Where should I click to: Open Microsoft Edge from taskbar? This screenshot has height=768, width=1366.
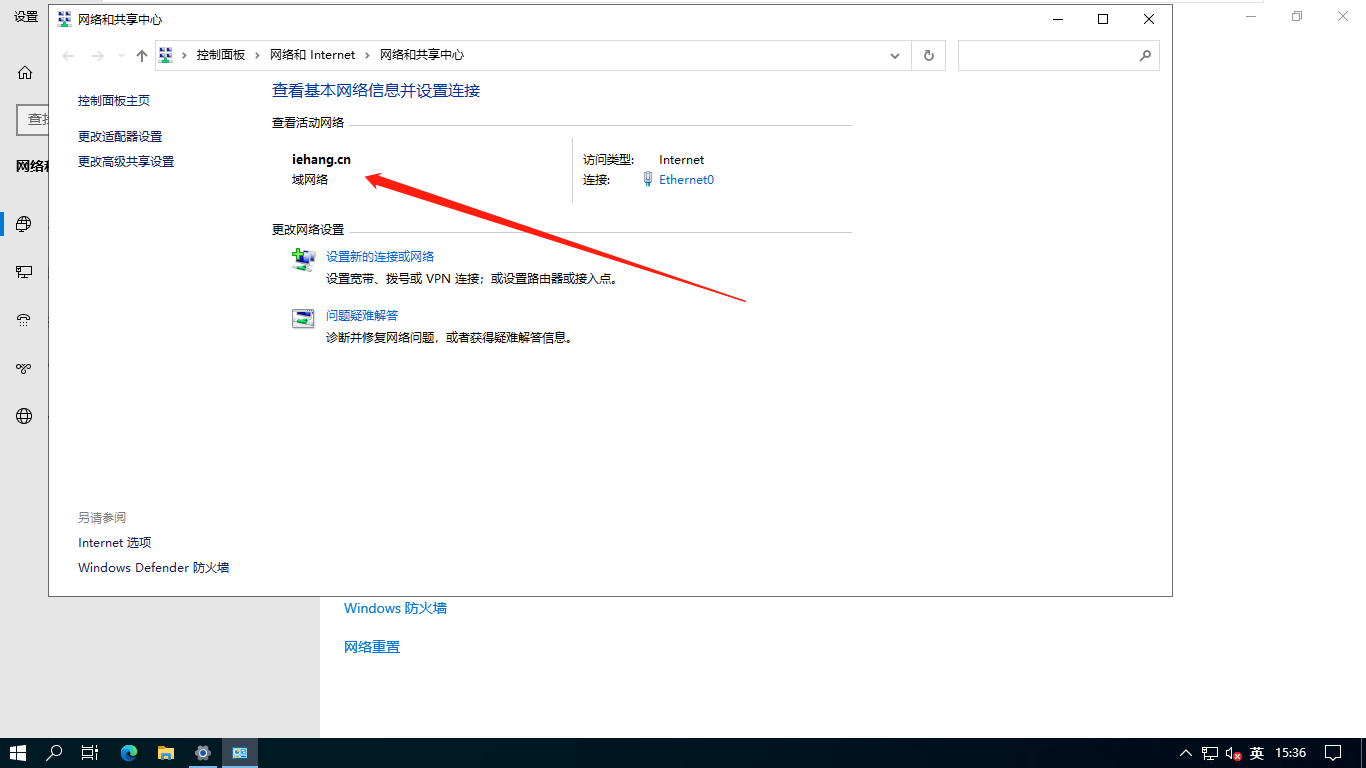click(x=129, y=753)
